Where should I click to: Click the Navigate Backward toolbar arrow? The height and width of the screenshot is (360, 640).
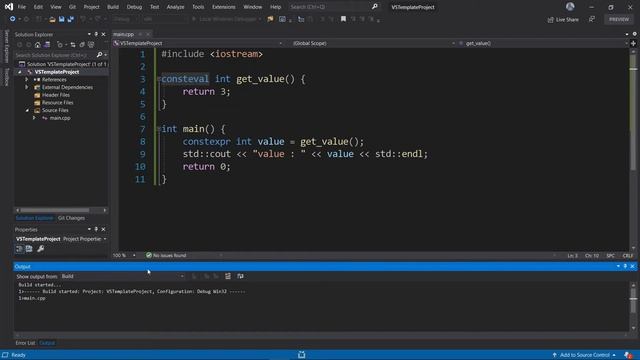click(13, 19)
